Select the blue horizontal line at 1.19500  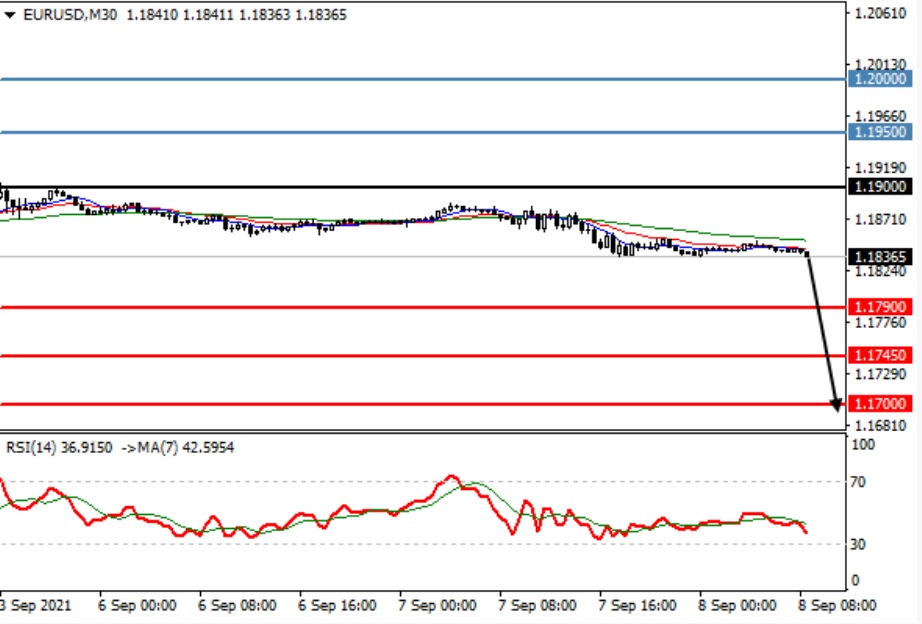coord(423,132)
